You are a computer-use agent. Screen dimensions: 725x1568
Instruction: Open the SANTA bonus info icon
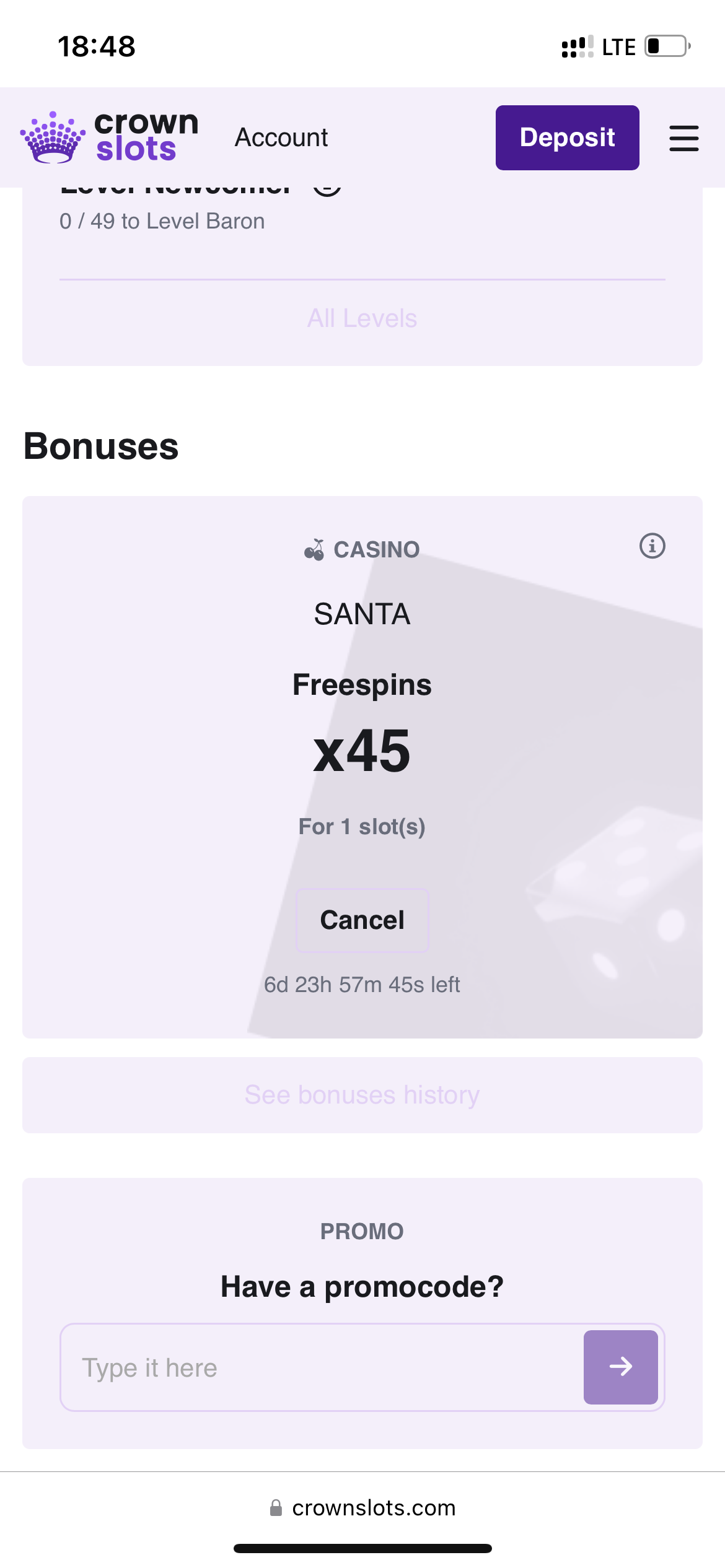click(652, 546)
